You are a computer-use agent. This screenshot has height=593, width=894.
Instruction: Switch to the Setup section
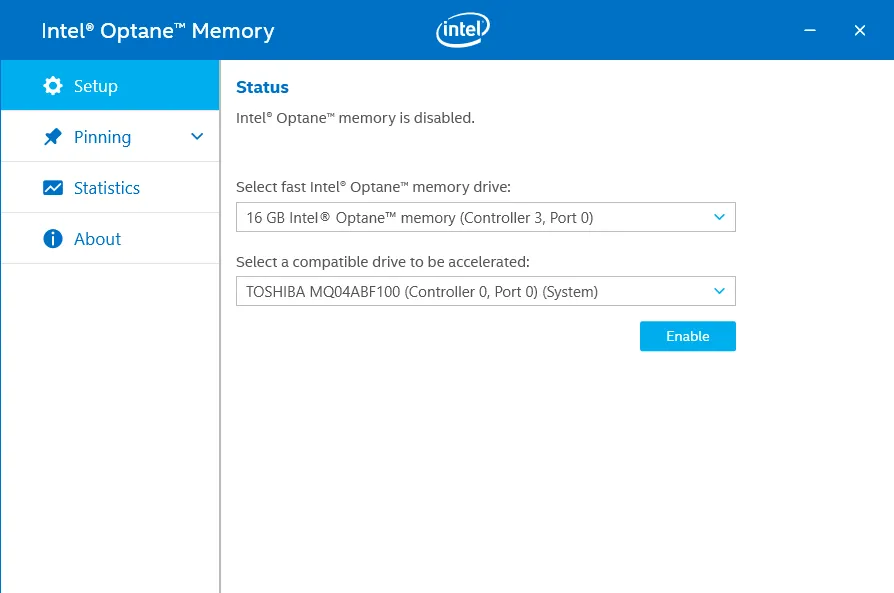(x=97, y=85)
